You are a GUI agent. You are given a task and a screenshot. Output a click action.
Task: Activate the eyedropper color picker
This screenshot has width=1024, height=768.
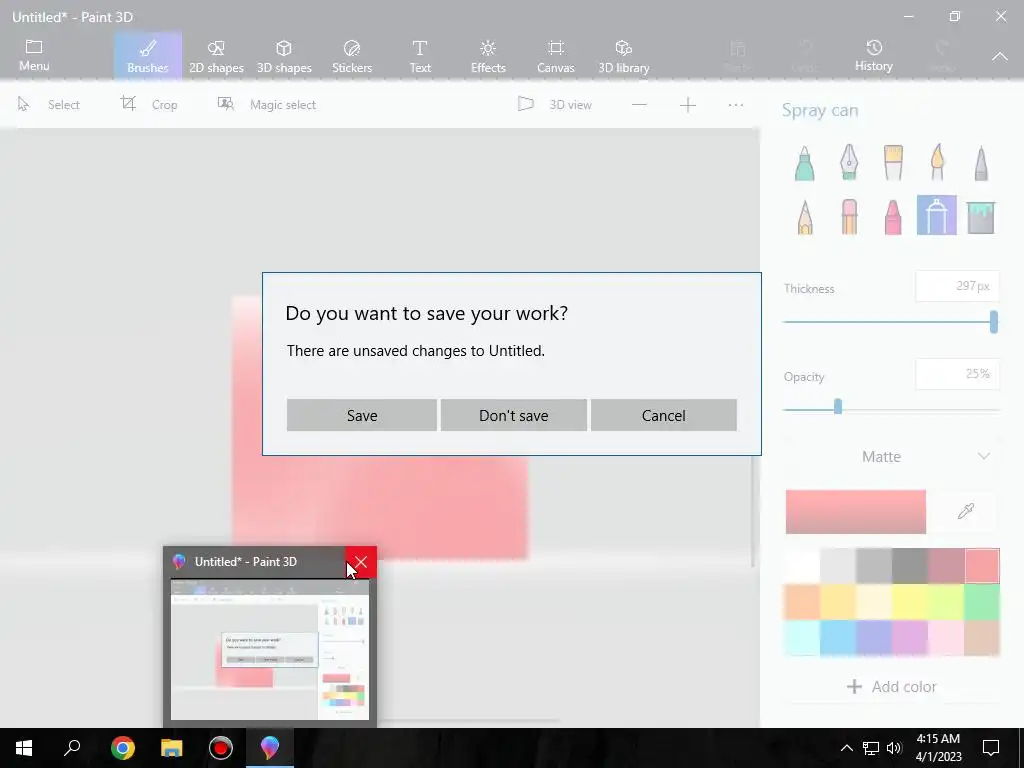(x=966, y=511)
